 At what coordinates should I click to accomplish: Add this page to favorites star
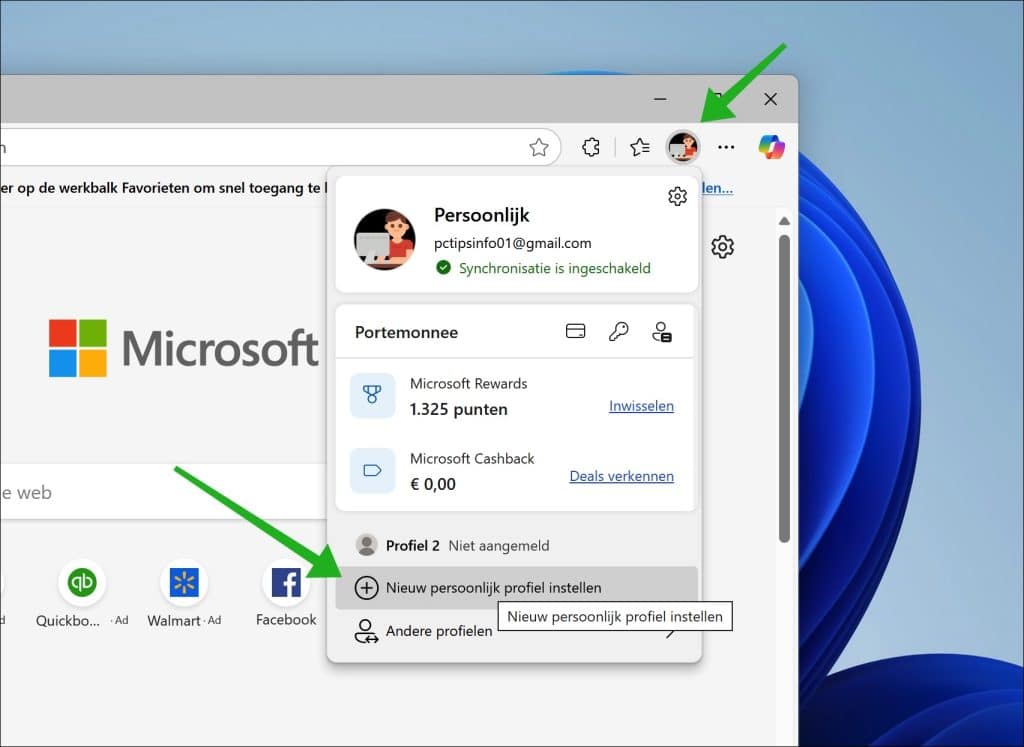pos(539,148)
